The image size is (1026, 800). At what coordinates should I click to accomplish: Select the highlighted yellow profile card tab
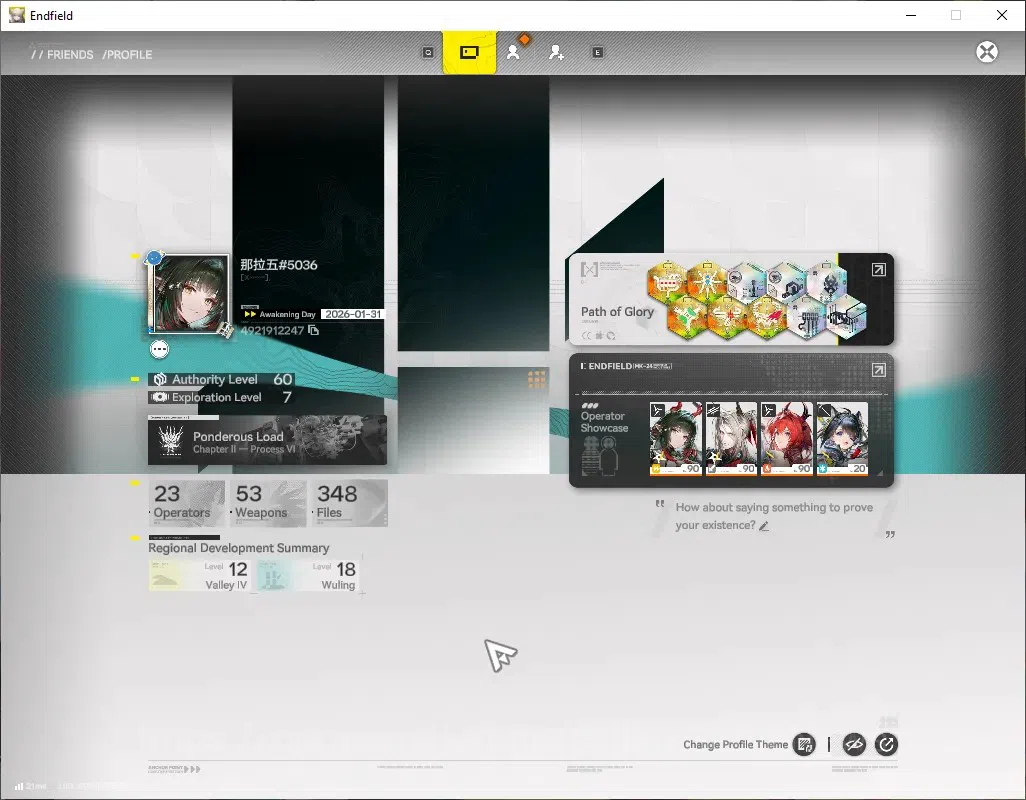click(x=469, y=52)
